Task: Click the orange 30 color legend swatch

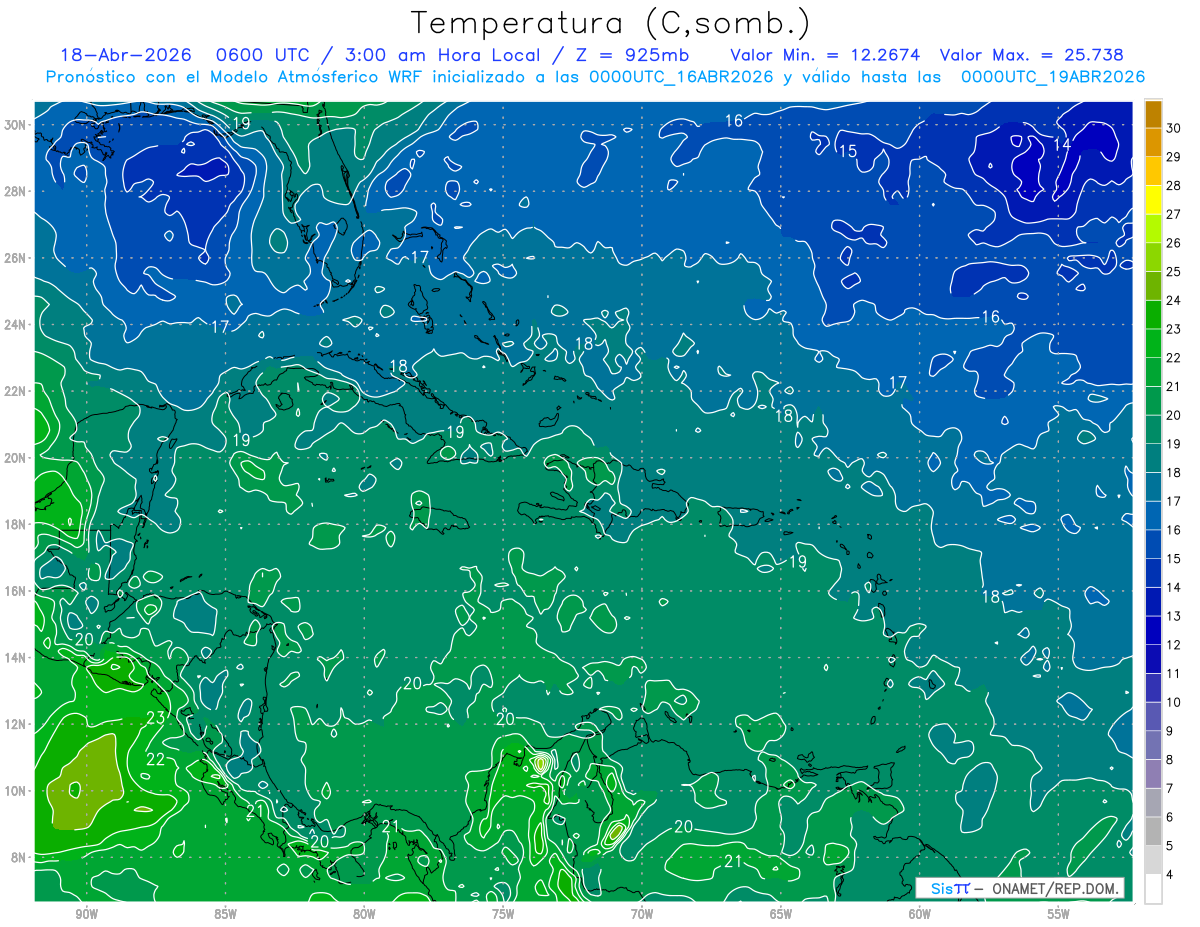Action: (x=1153, y=114)
